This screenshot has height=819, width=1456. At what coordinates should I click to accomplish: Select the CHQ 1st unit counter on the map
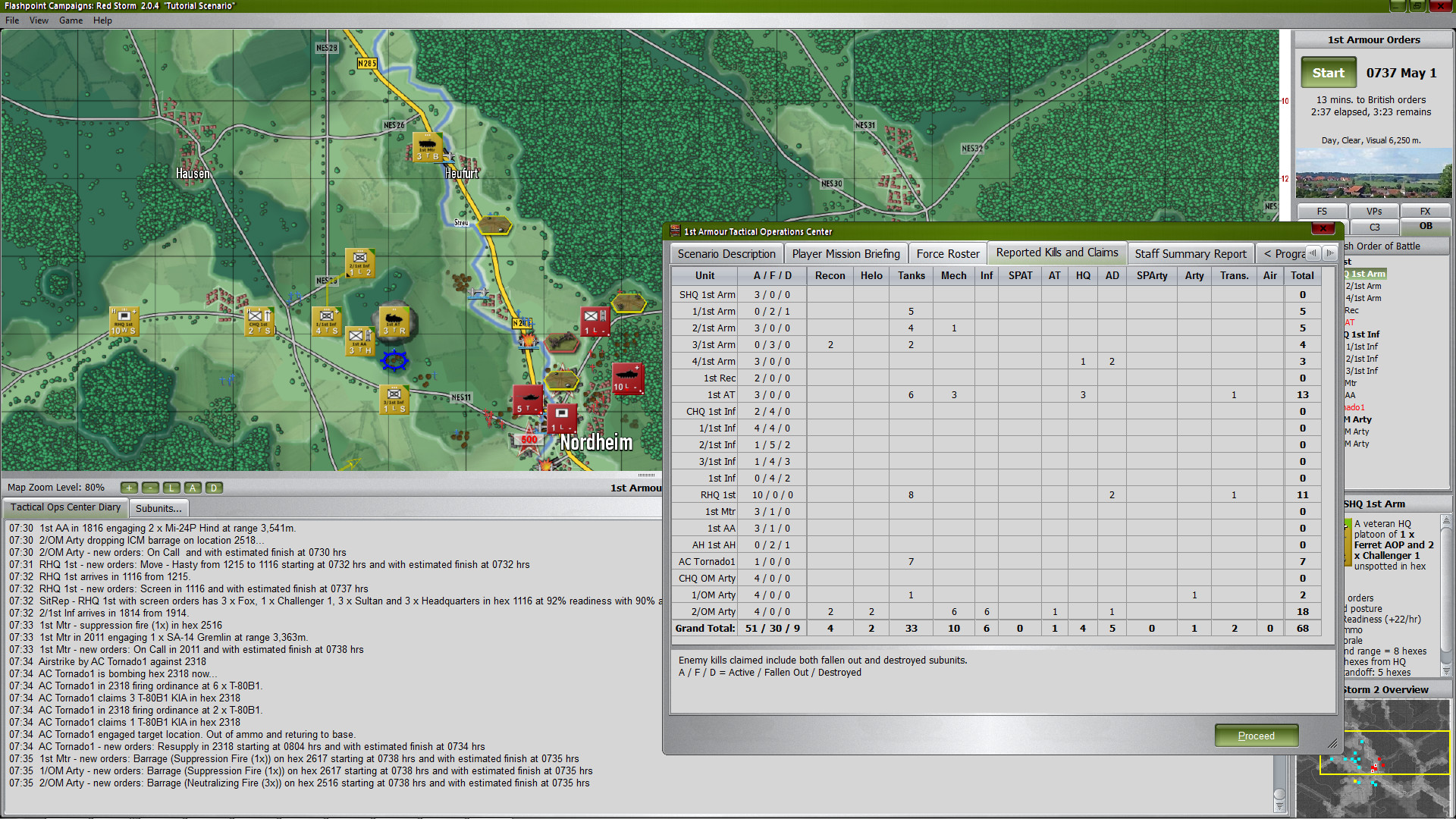(259, 321)
